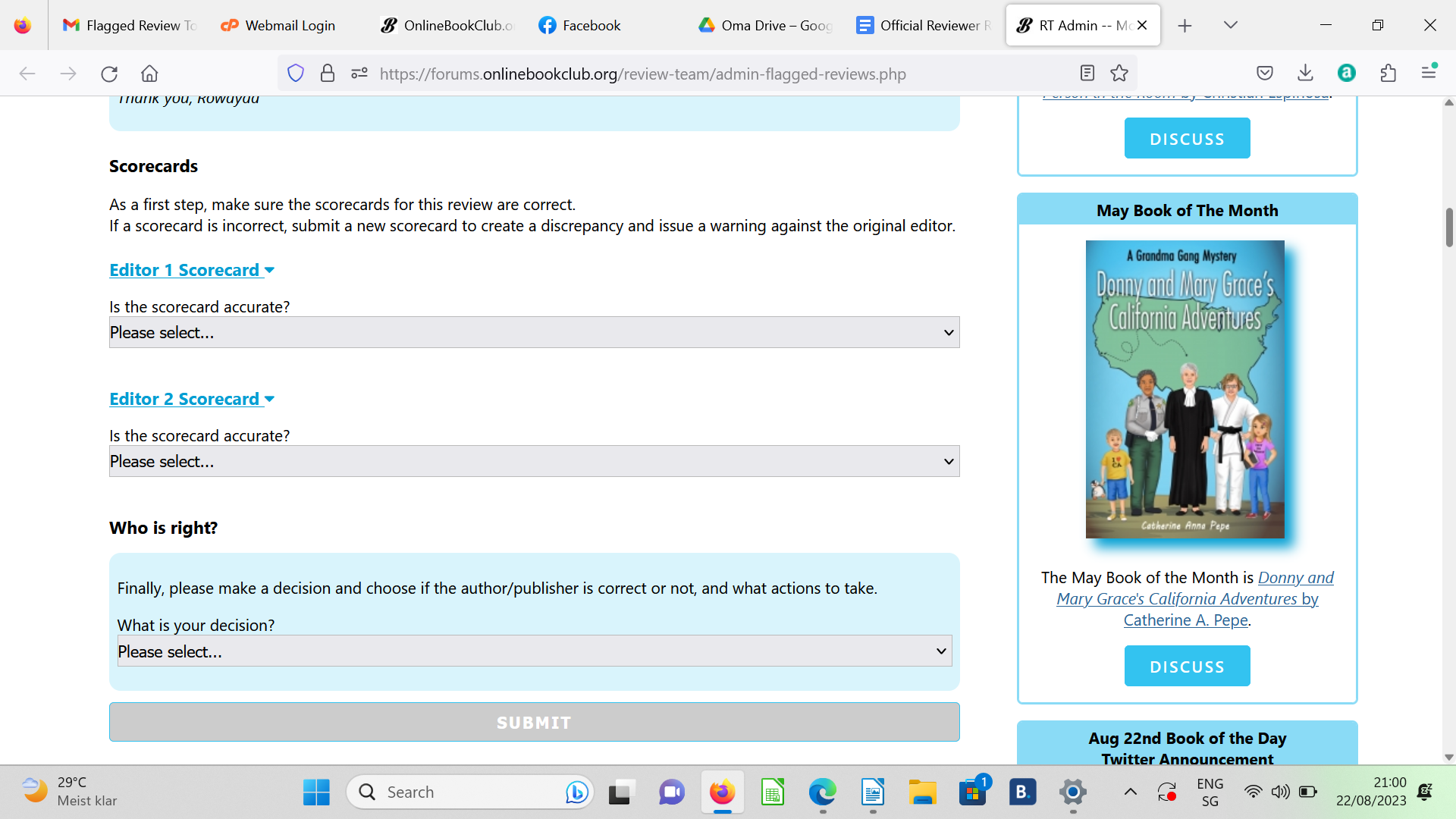
Task: Toggle reader view for this page
Action: coord(1087,74)
